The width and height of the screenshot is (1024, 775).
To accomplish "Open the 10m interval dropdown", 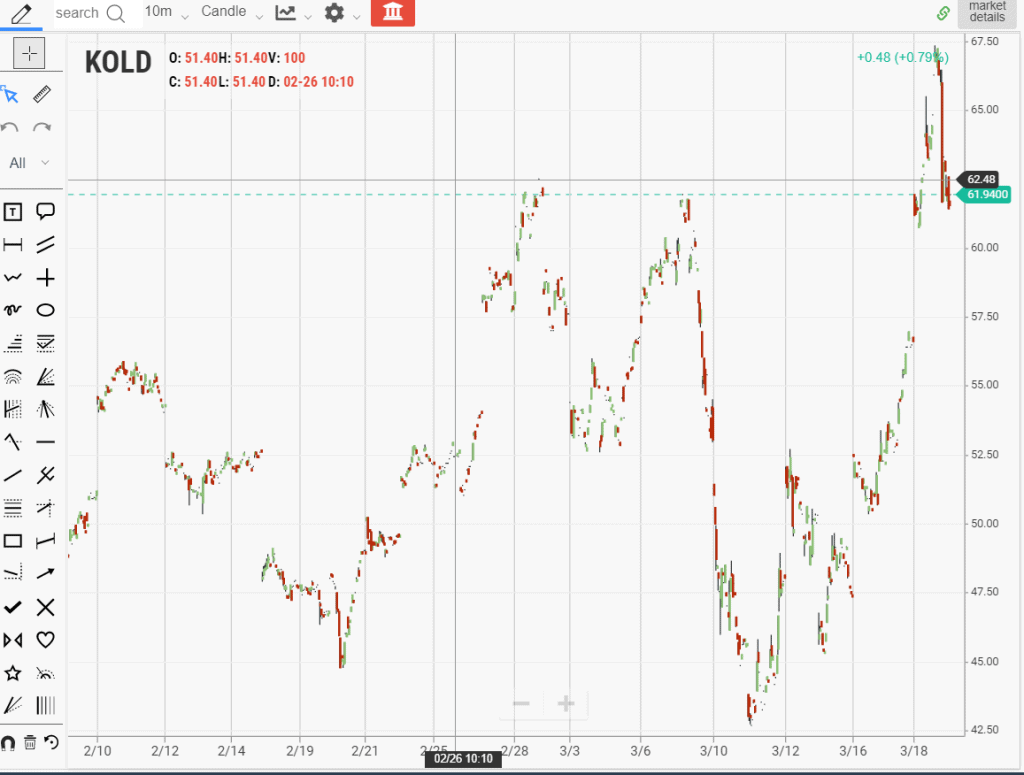I will (x=167, y=12).
